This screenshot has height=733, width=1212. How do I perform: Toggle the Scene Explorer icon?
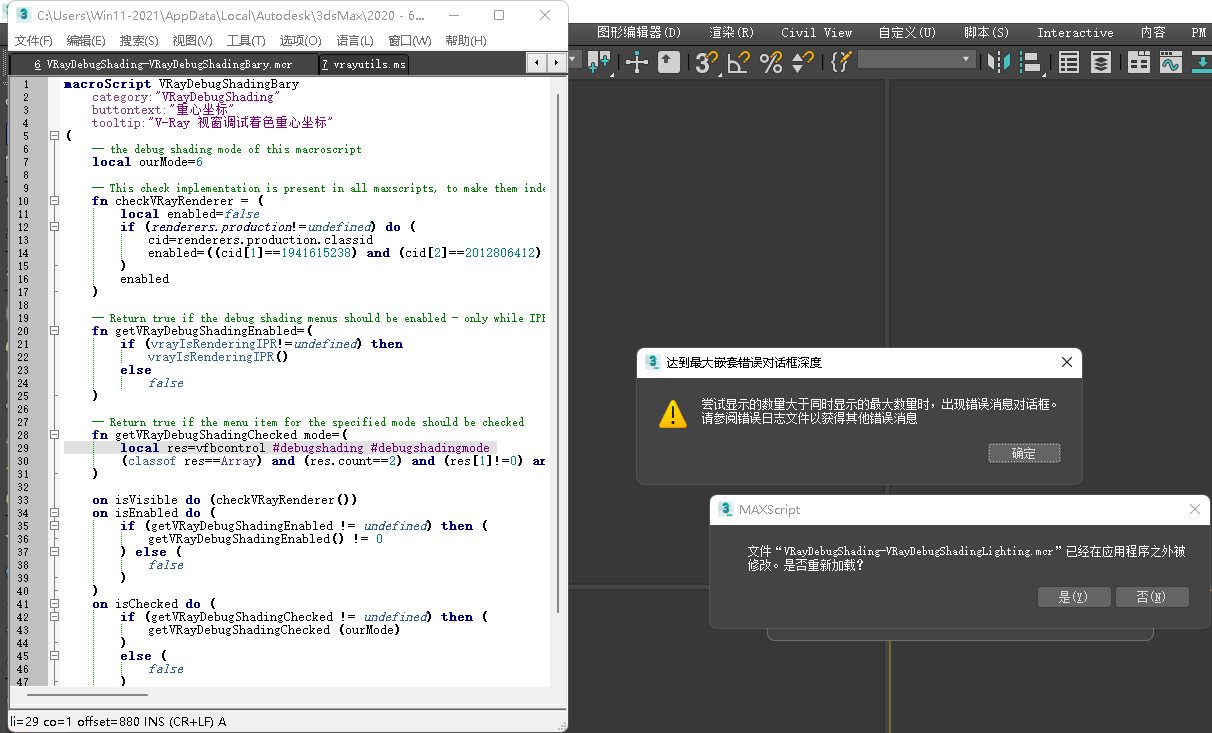(1069, 62)
